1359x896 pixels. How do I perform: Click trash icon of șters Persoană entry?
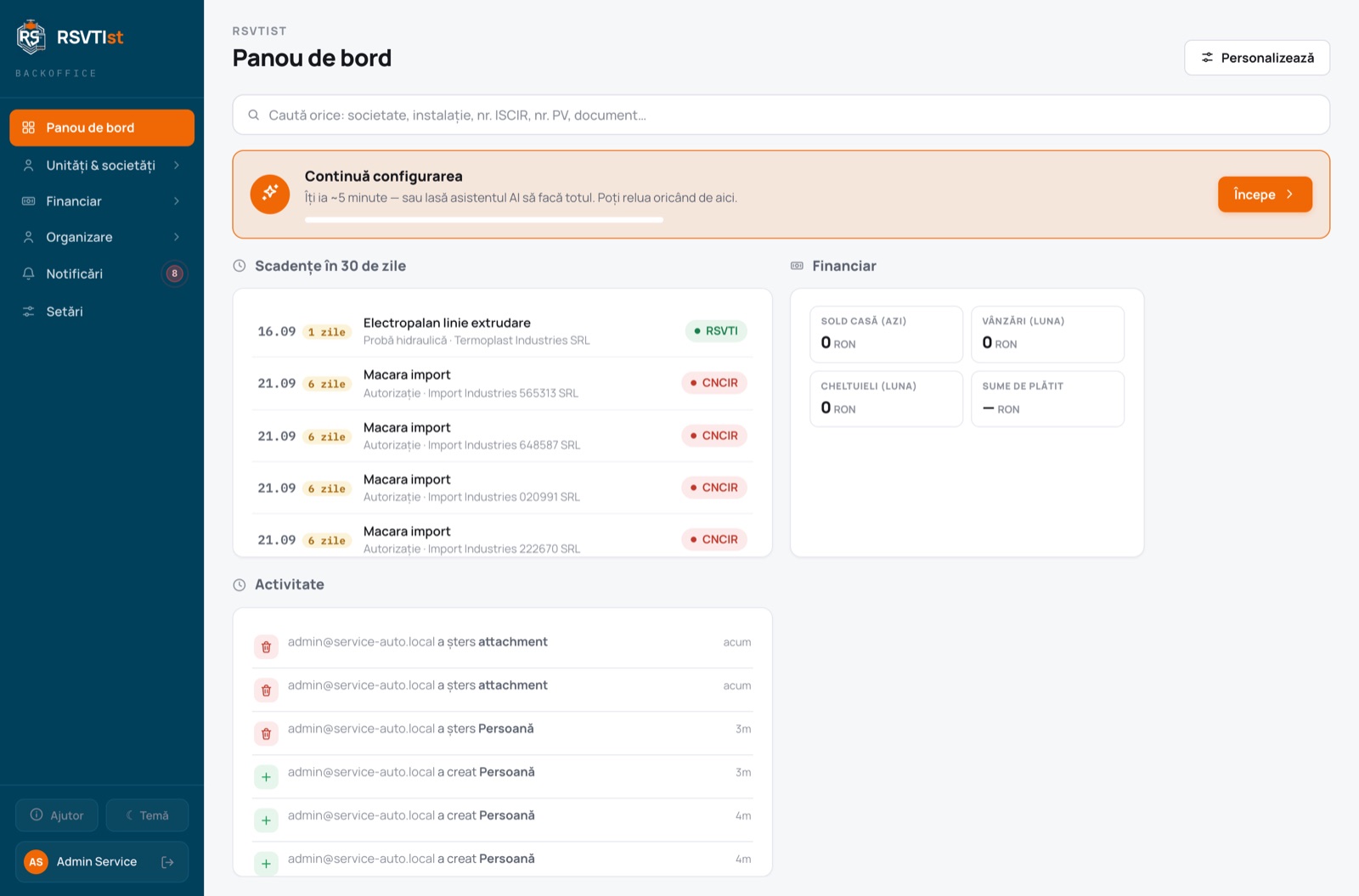point(266,734)
